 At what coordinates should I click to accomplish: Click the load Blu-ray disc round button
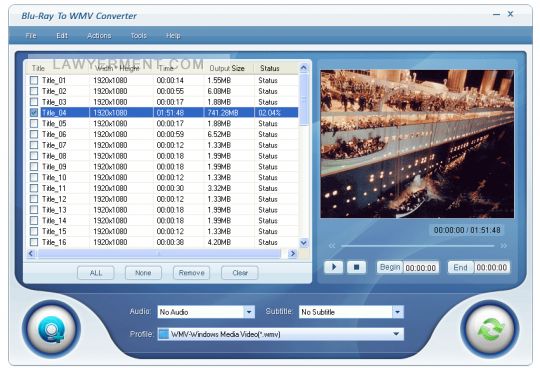point(52,329)
